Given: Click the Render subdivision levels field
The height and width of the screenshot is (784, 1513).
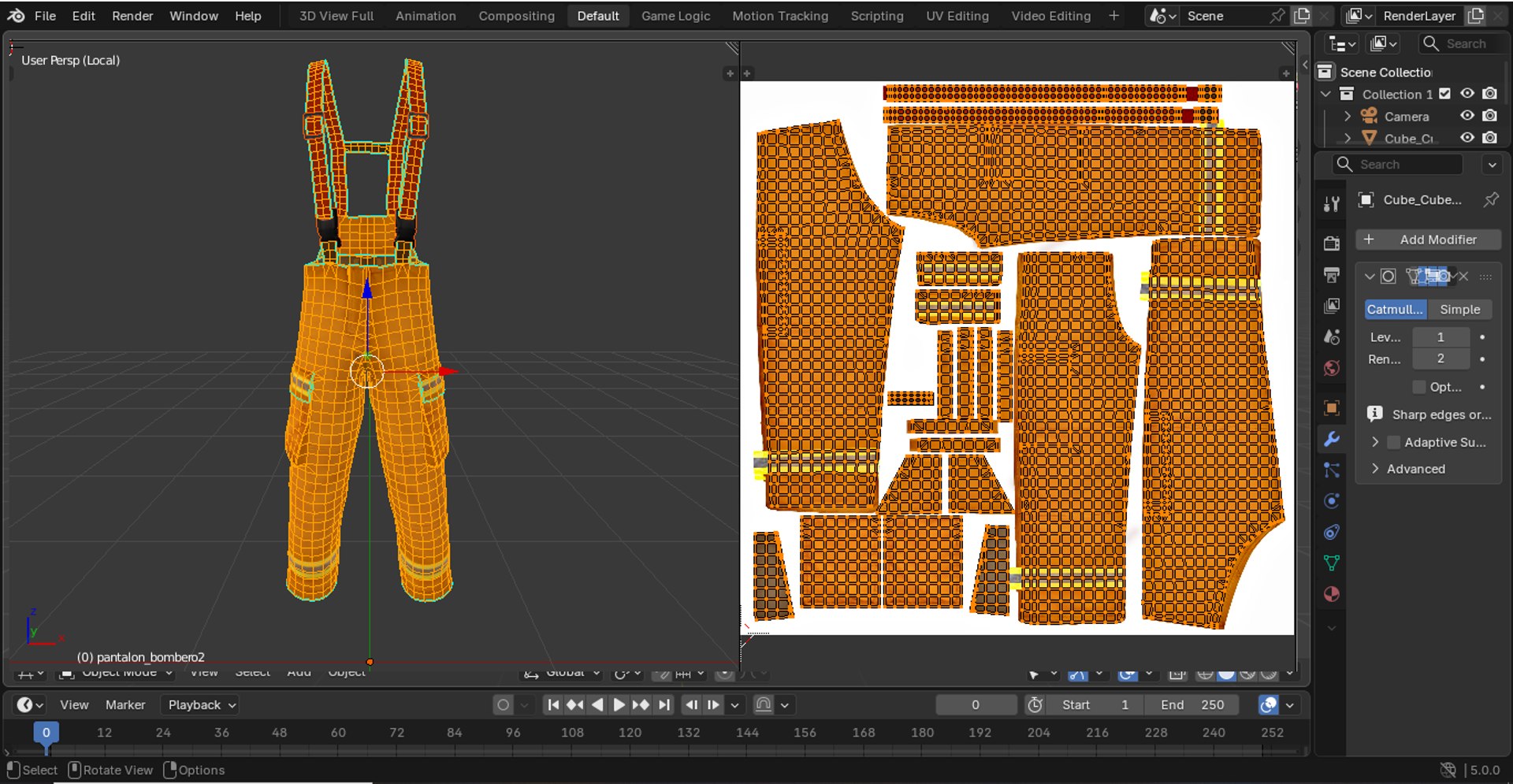Looking at the screenshot, I should pos(1441,359).
